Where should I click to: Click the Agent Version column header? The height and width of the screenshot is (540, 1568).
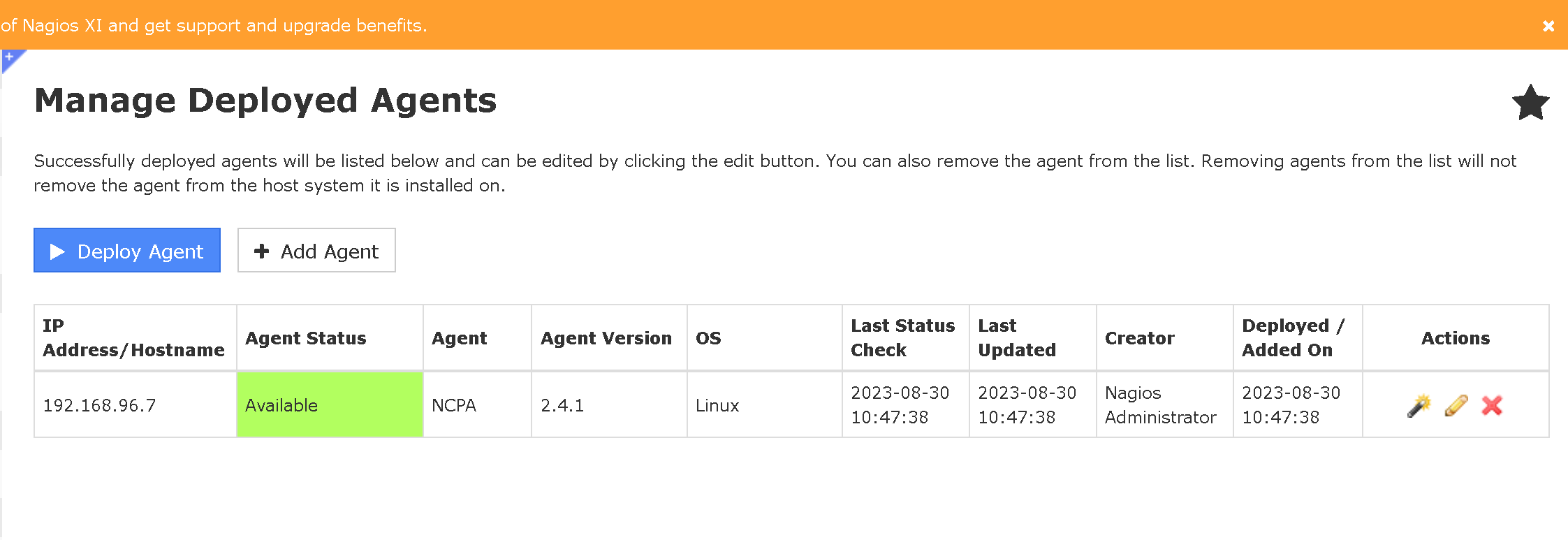[606, 338]
